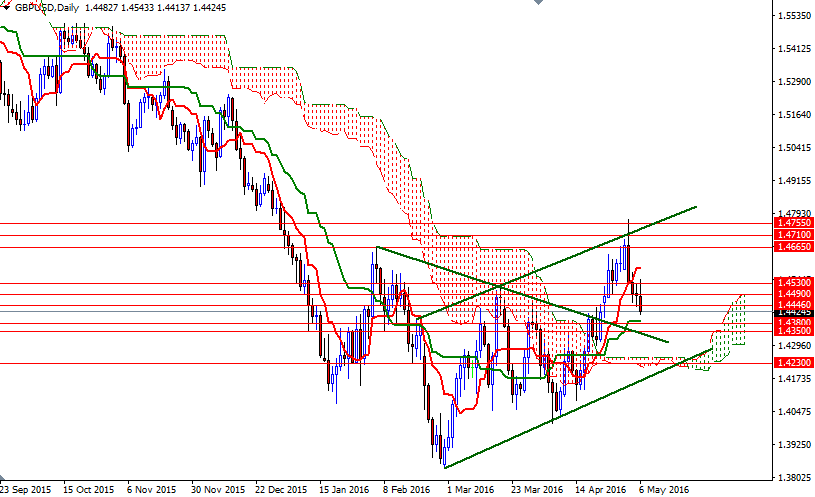Click the 1.45300 resistance level label
The height and width of the screenshot is (497, 815).
(x=794, y=284)
